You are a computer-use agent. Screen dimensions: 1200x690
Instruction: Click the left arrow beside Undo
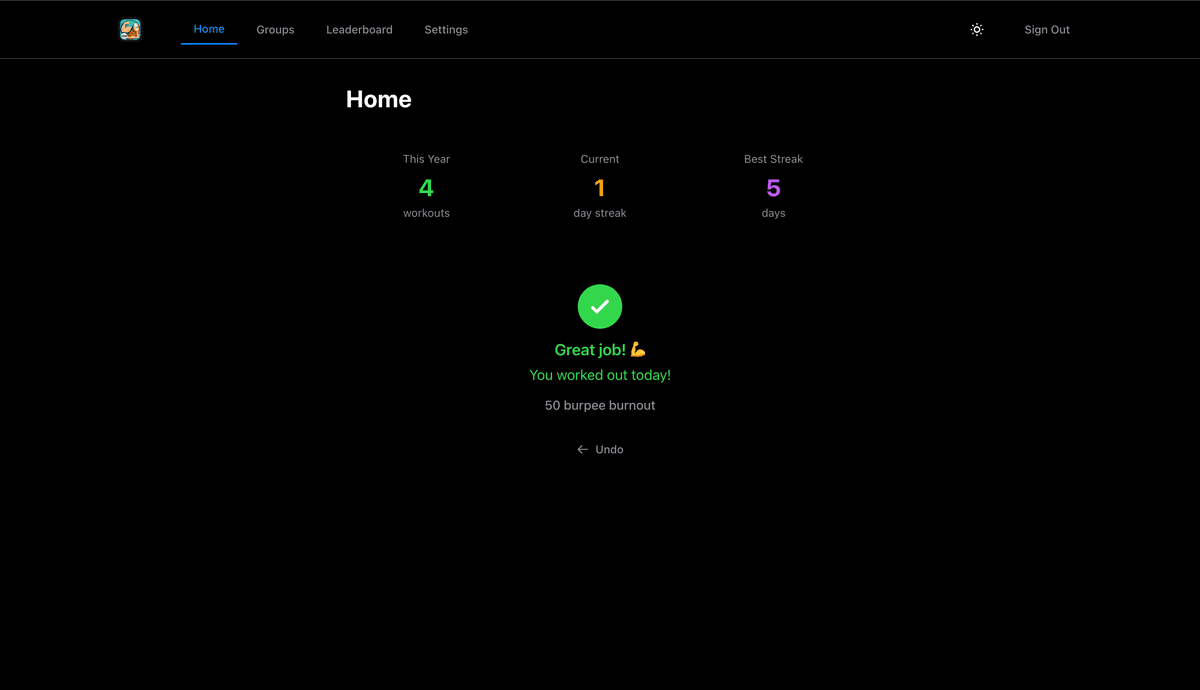(x=583, y=450)
